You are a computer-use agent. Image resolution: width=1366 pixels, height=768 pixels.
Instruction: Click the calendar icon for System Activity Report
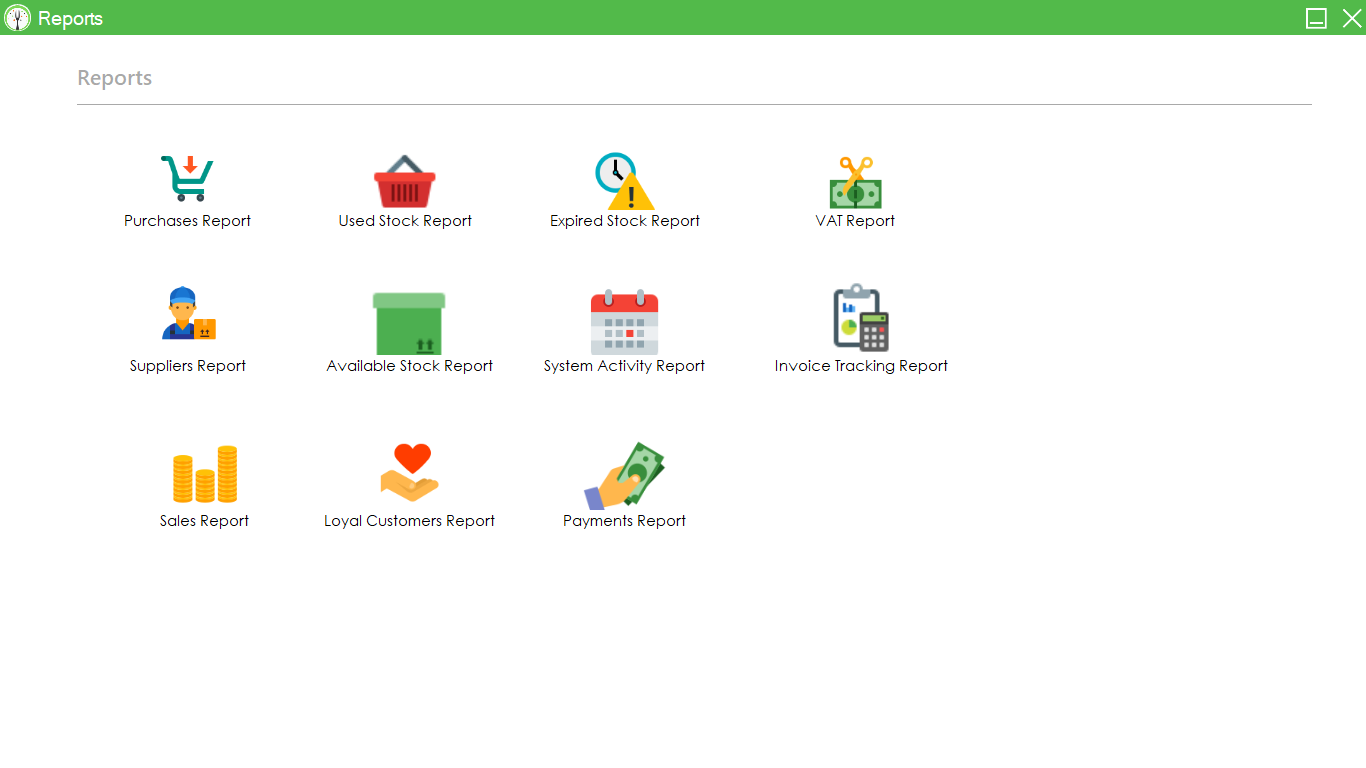point(624,320)
